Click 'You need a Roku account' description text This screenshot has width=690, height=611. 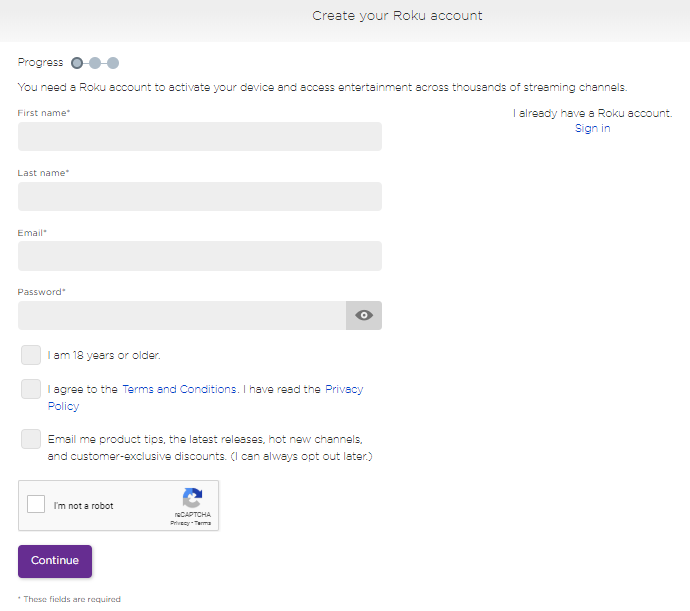[322, 87]
